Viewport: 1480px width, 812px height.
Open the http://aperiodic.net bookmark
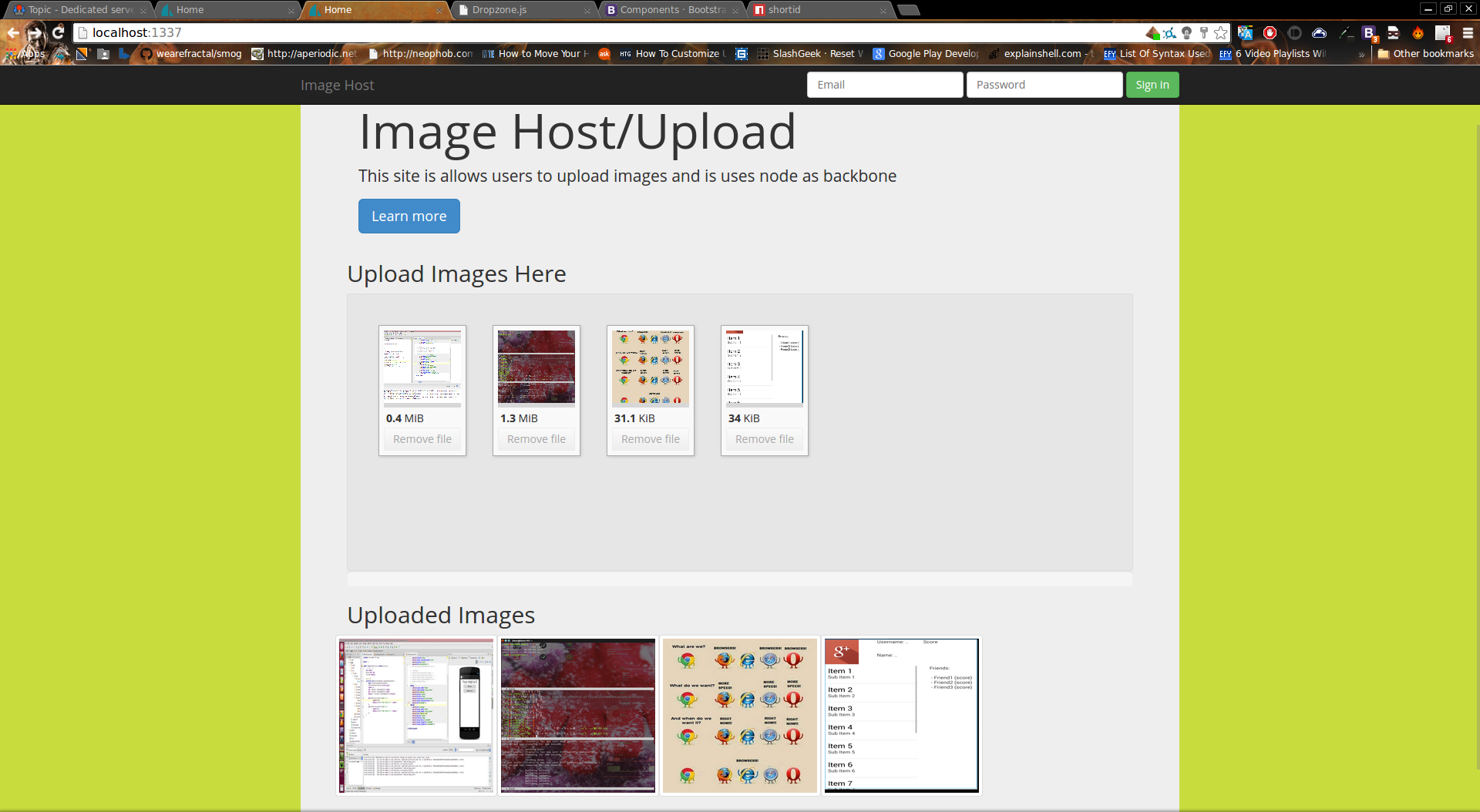[x=304, y=54]
